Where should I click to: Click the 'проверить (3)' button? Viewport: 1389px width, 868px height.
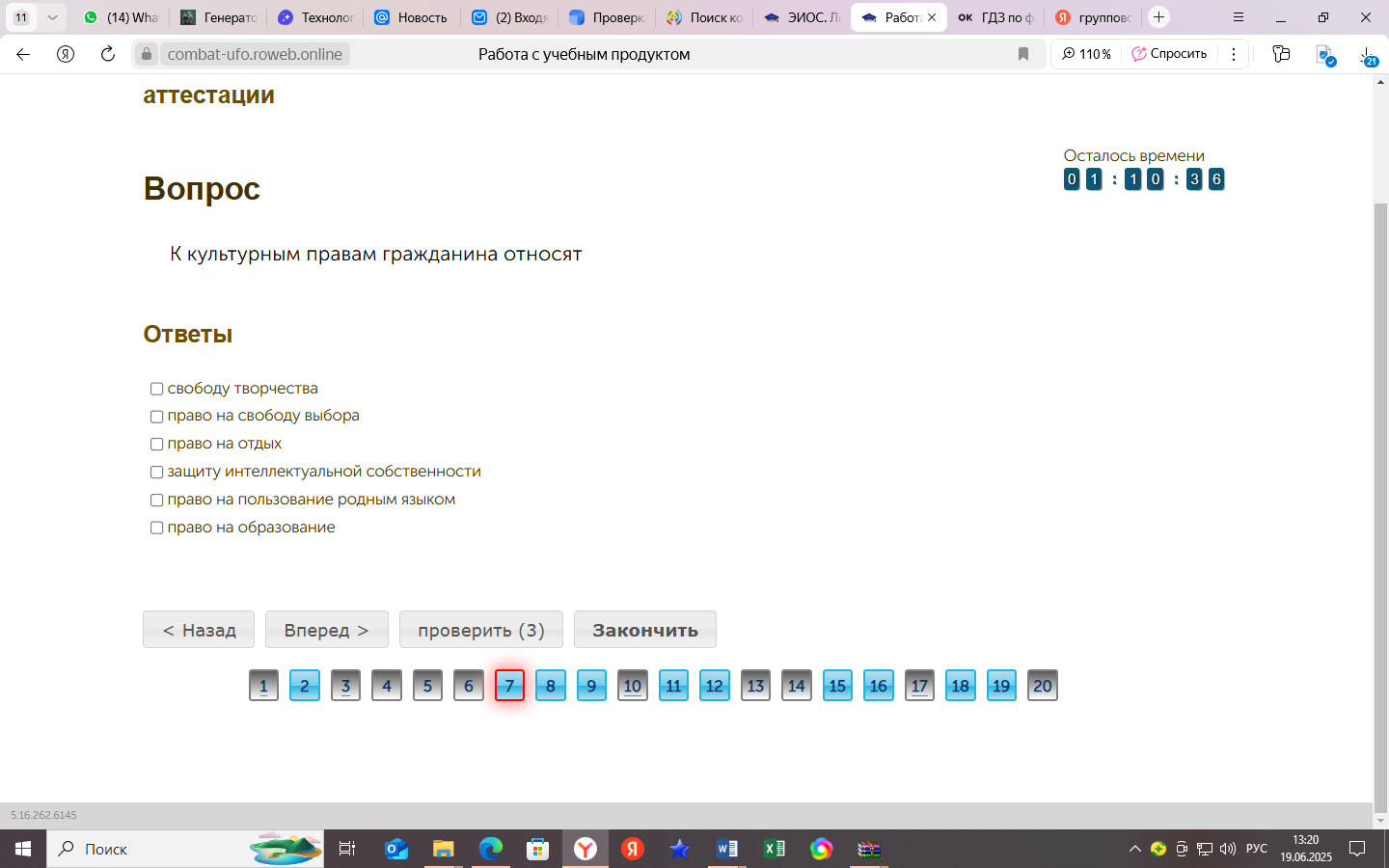tap(481, 630)
